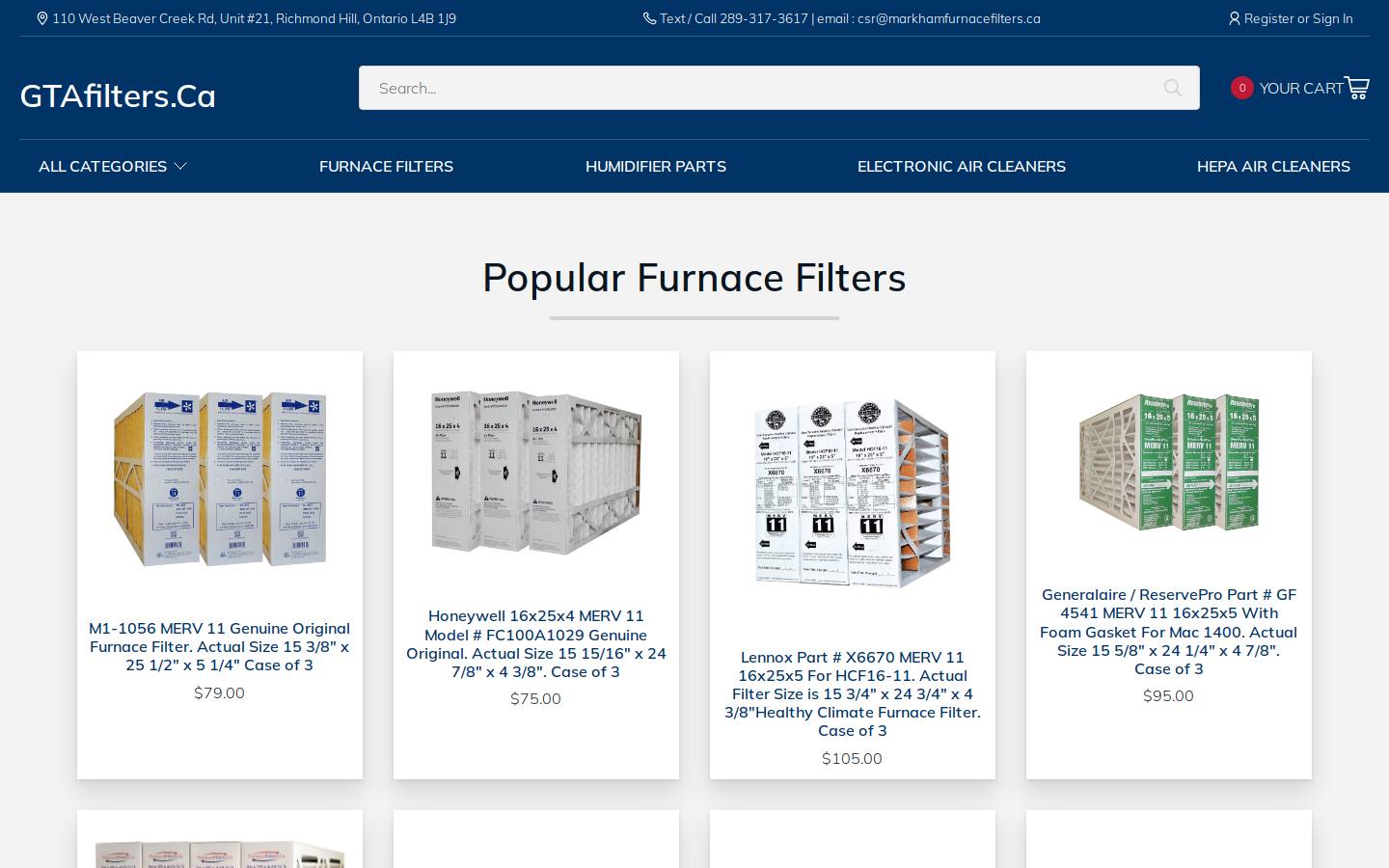Open the shopping cart icon
The height and width of the screenshot is (868, 1389).
[1357, 88]
